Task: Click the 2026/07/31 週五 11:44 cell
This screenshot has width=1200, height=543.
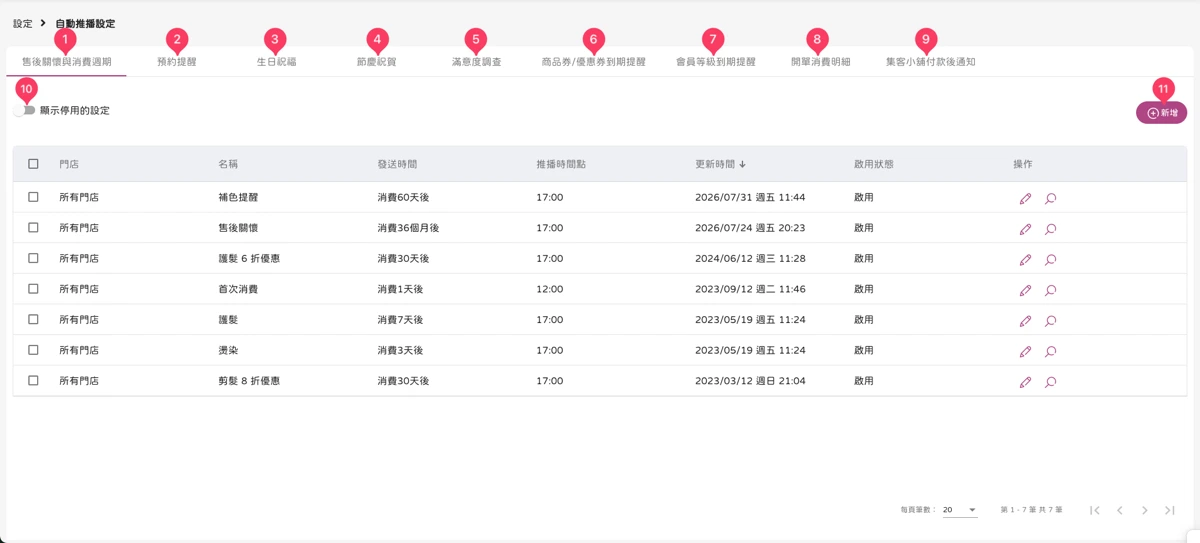Action: click(750, 197)
